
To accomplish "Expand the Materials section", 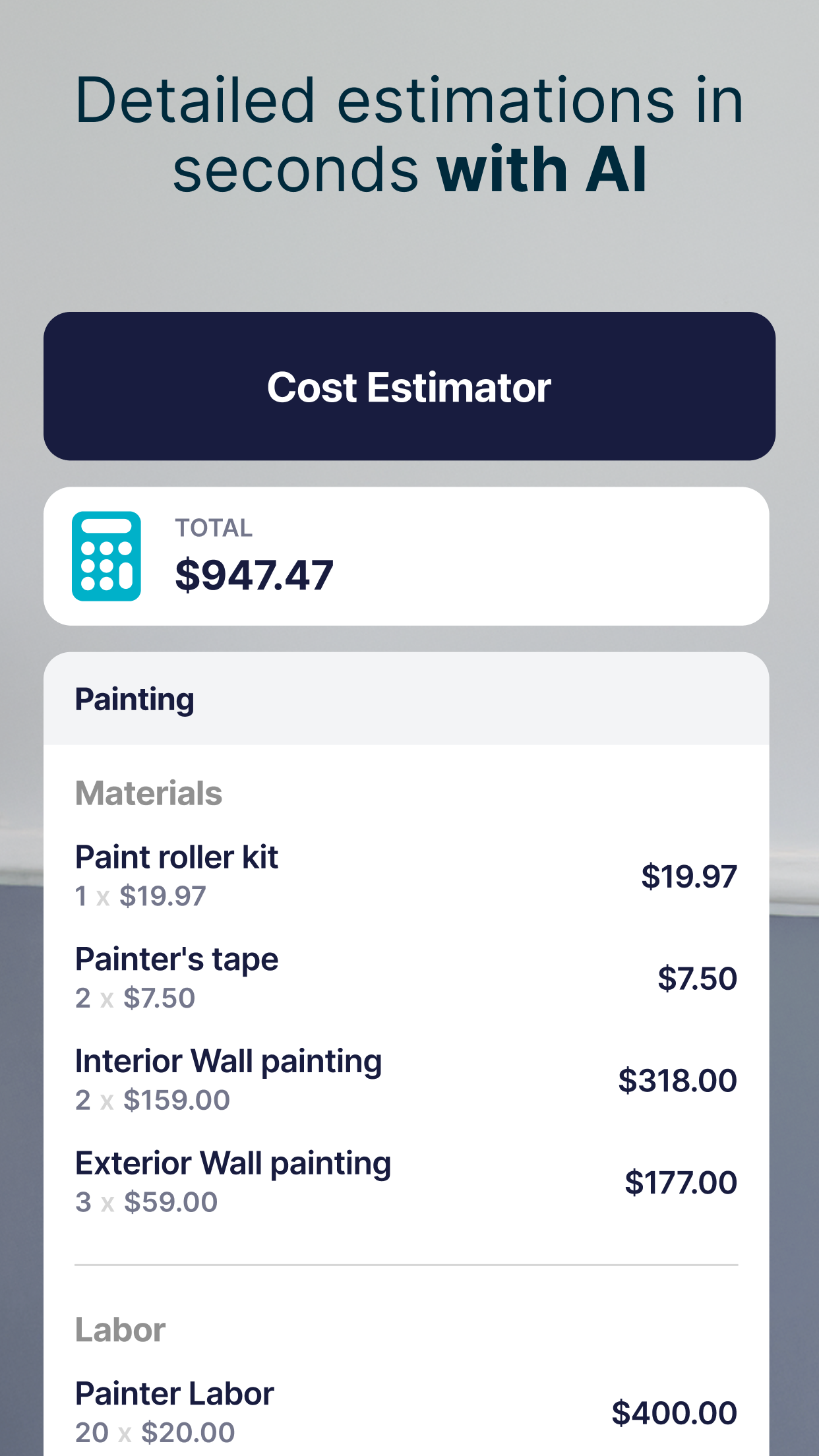I will coord(148,794).
